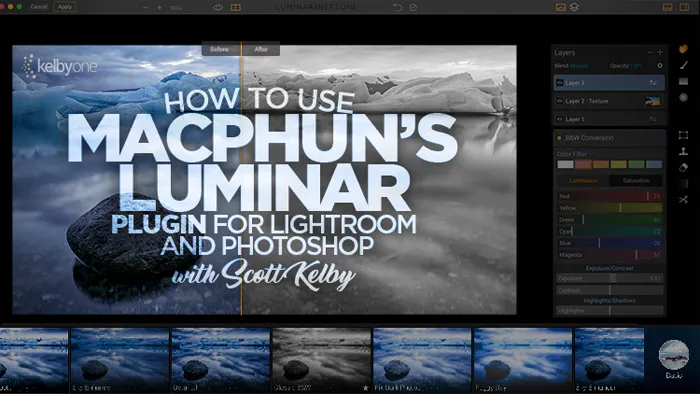Select the Transform tool
This screenshot has height=394, width=700.
[x=683, y=135]
